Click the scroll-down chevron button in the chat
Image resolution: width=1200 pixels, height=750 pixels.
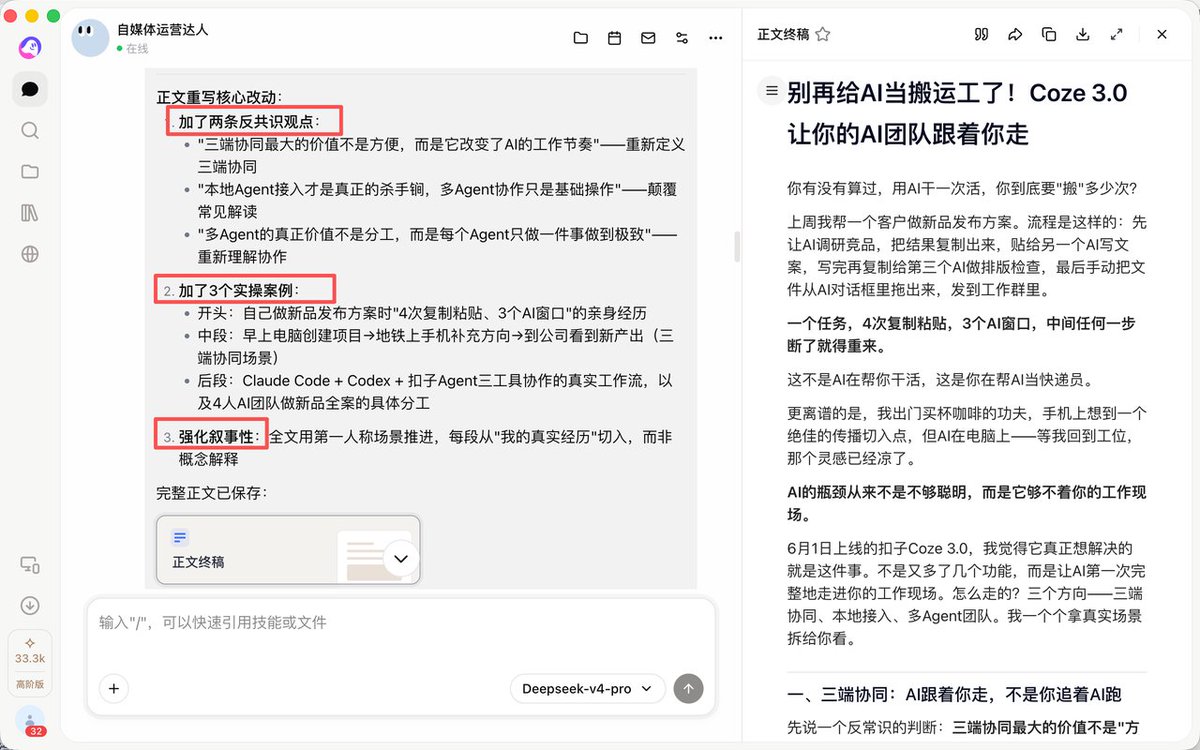pyautogui.click(x=401, y=558)
